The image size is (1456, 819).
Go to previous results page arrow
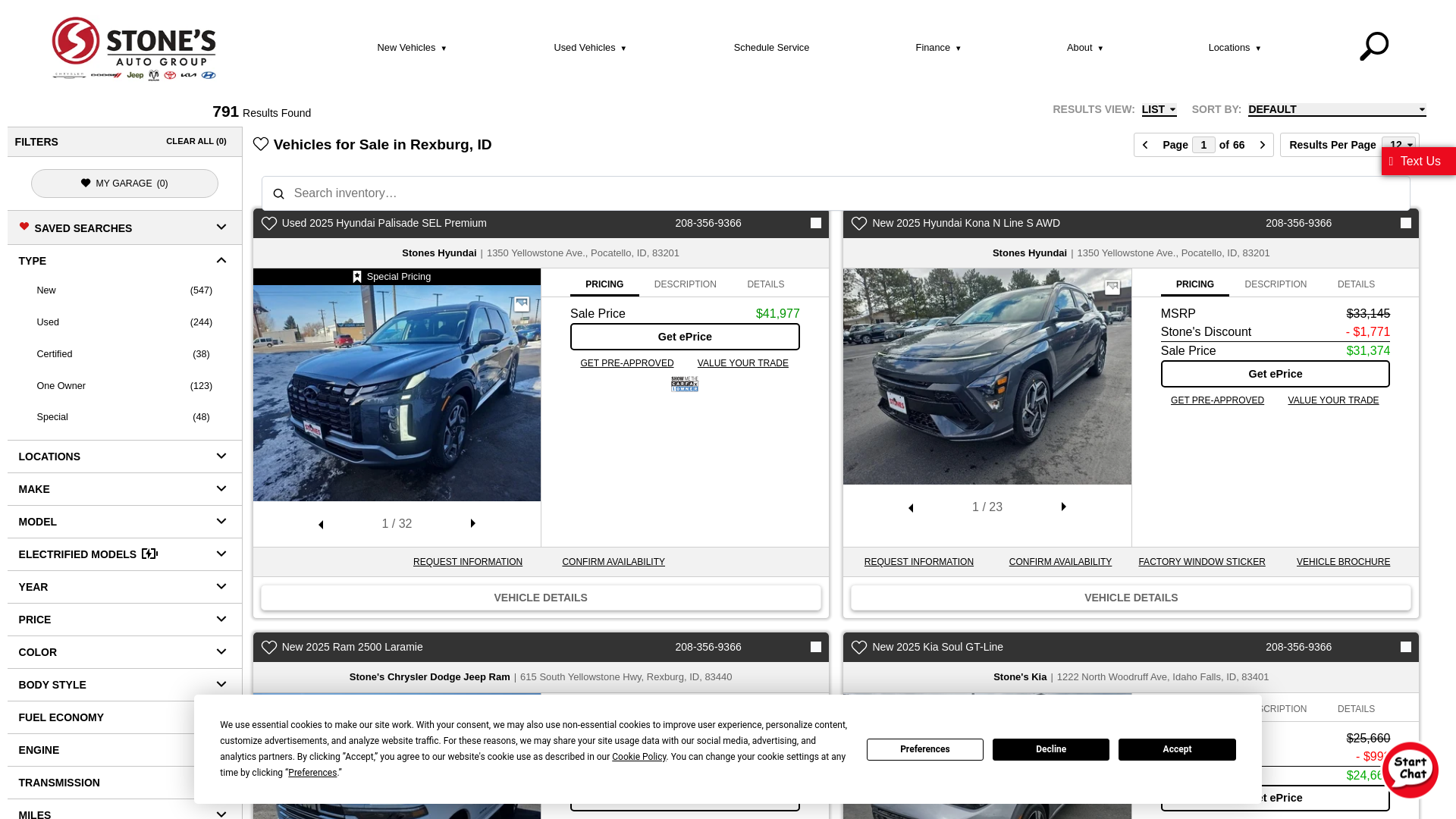click(1145, 145)
